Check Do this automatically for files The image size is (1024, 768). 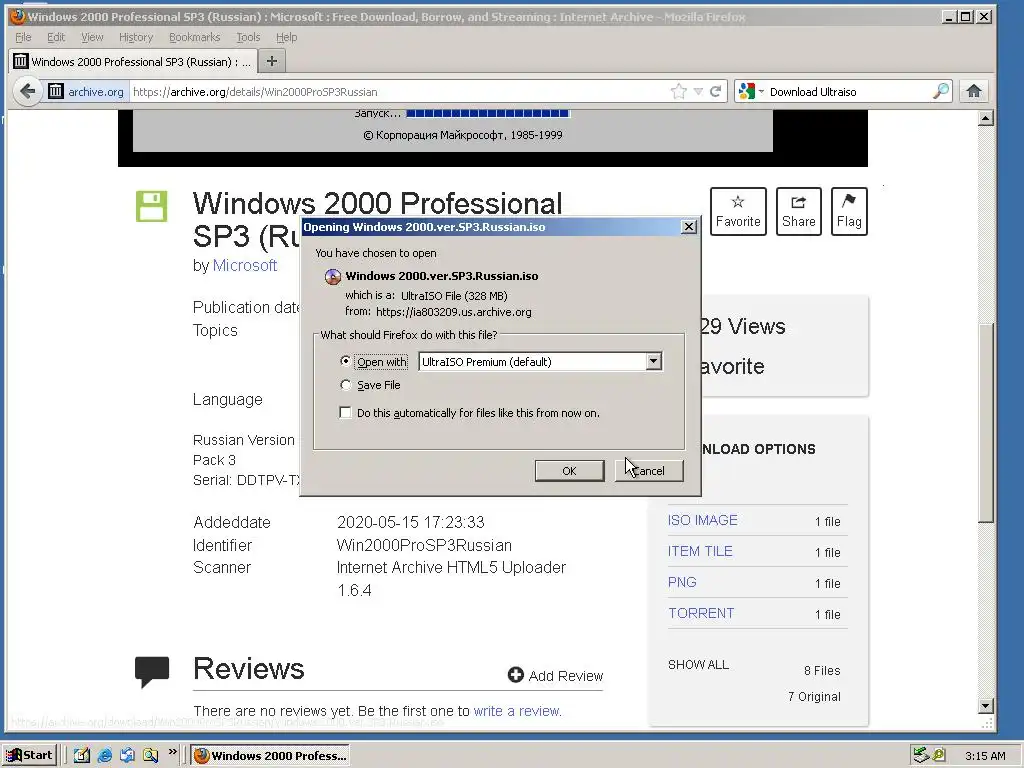(345, 413)
